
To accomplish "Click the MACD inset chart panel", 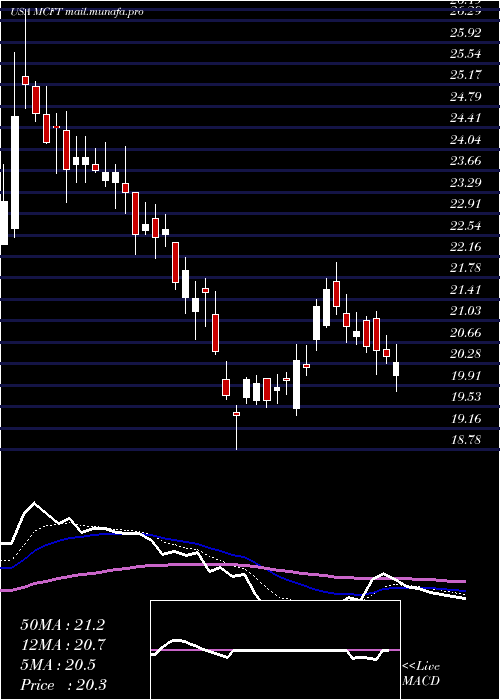I will point(275,650).
